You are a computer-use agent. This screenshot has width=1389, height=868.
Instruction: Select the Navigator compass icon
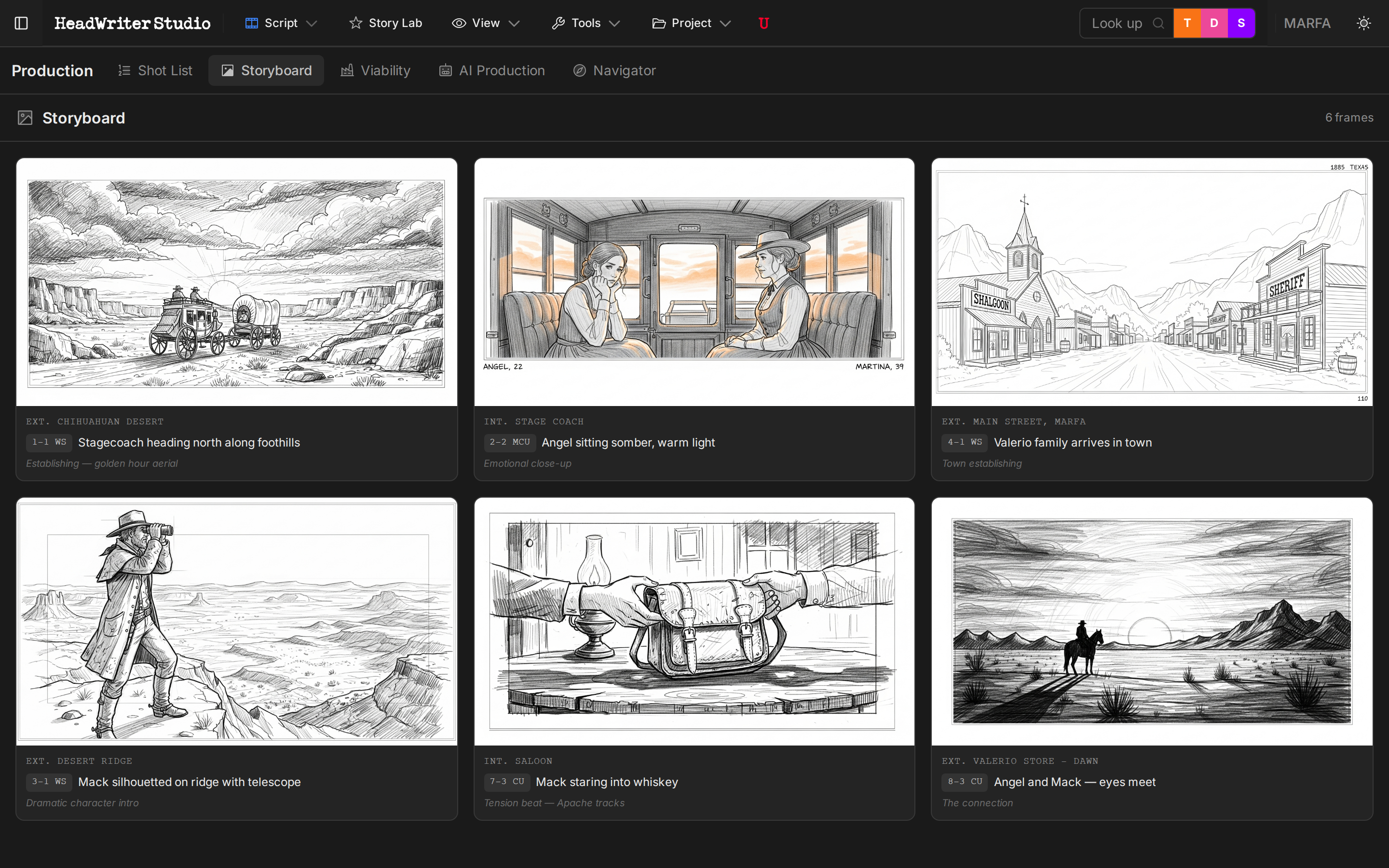pos(580,70)
